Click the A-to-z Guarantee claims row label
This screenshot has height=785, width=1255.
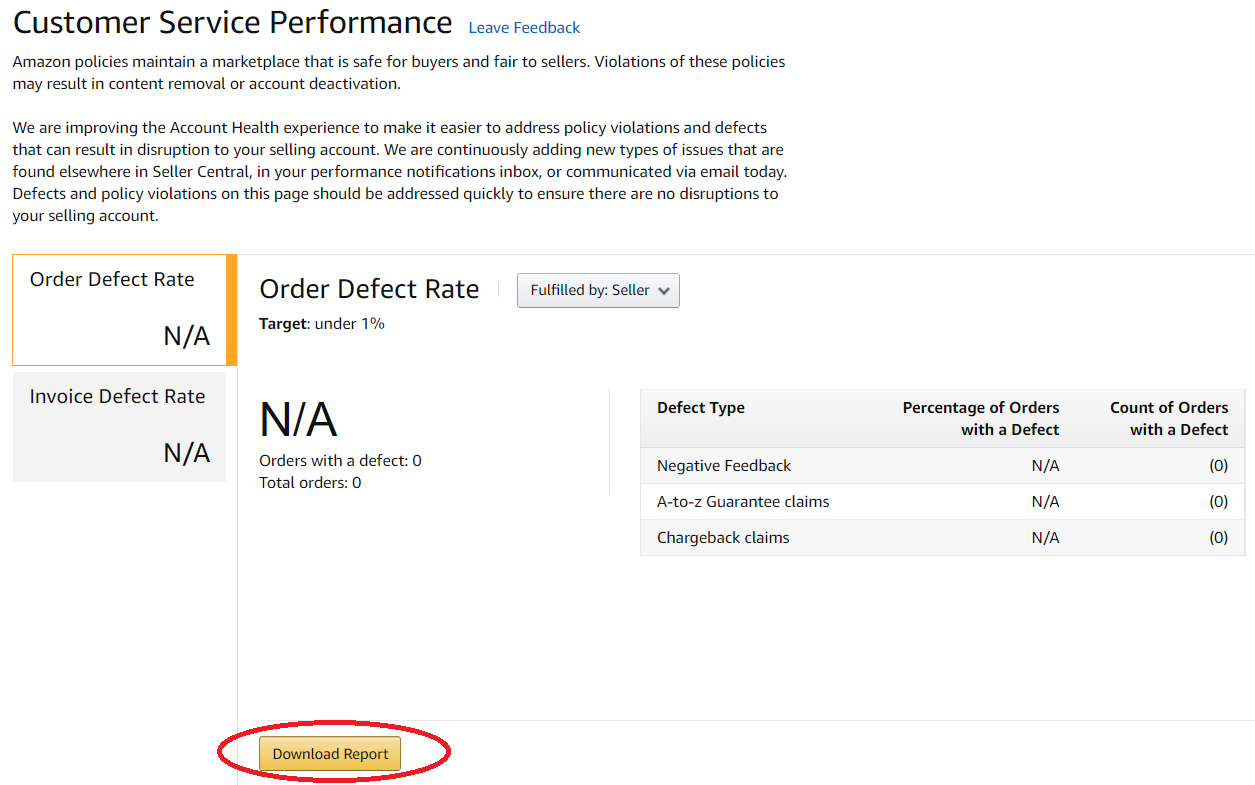tap(743, 502)
